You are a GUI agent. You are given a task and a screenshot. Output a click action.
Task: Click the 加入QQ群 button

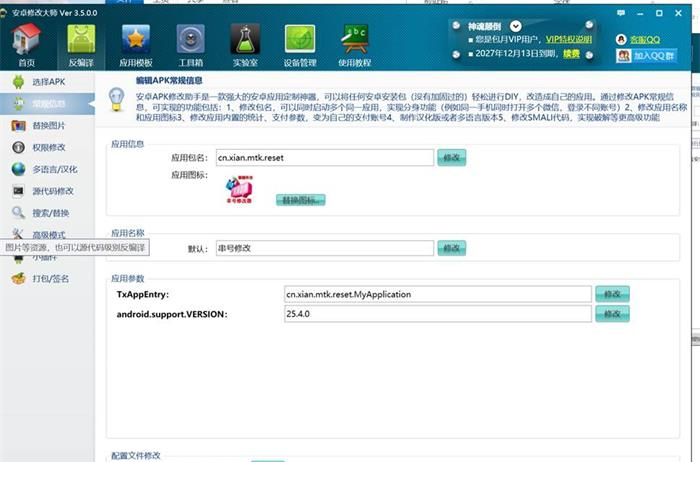[647, 56]
